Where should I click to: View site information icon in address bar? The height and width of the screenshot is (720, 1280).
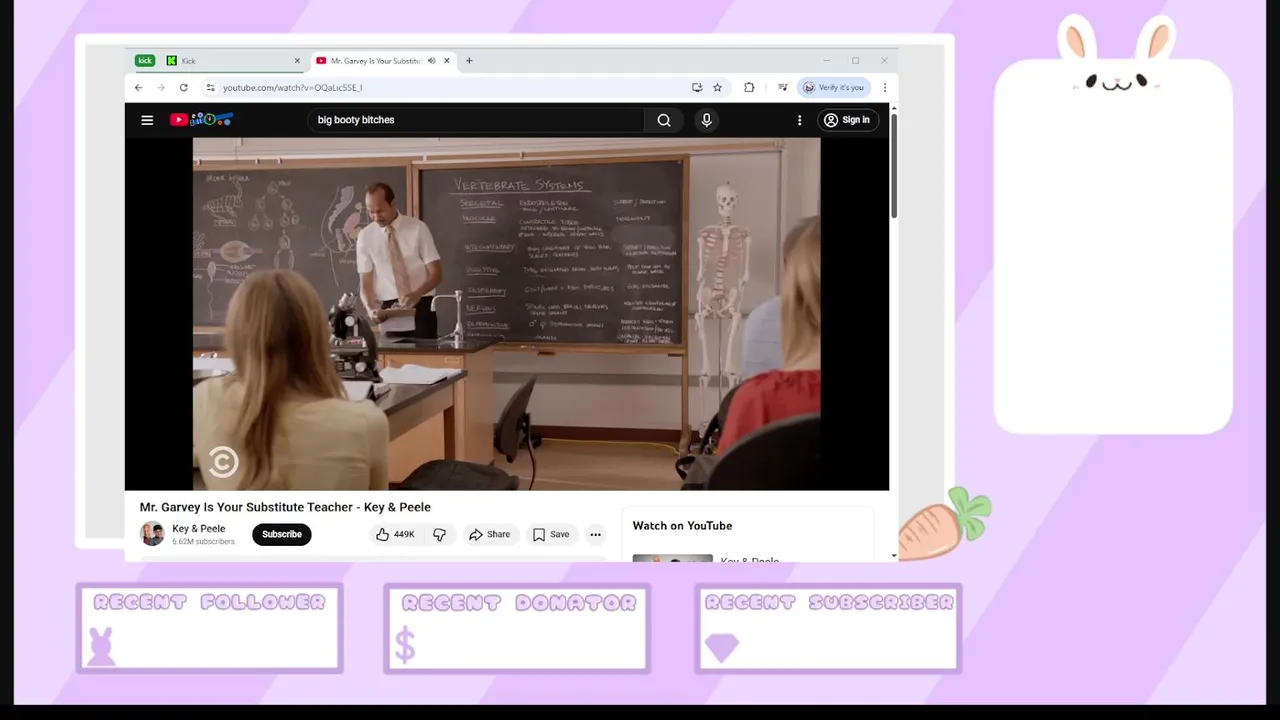(x=210, y=88)
